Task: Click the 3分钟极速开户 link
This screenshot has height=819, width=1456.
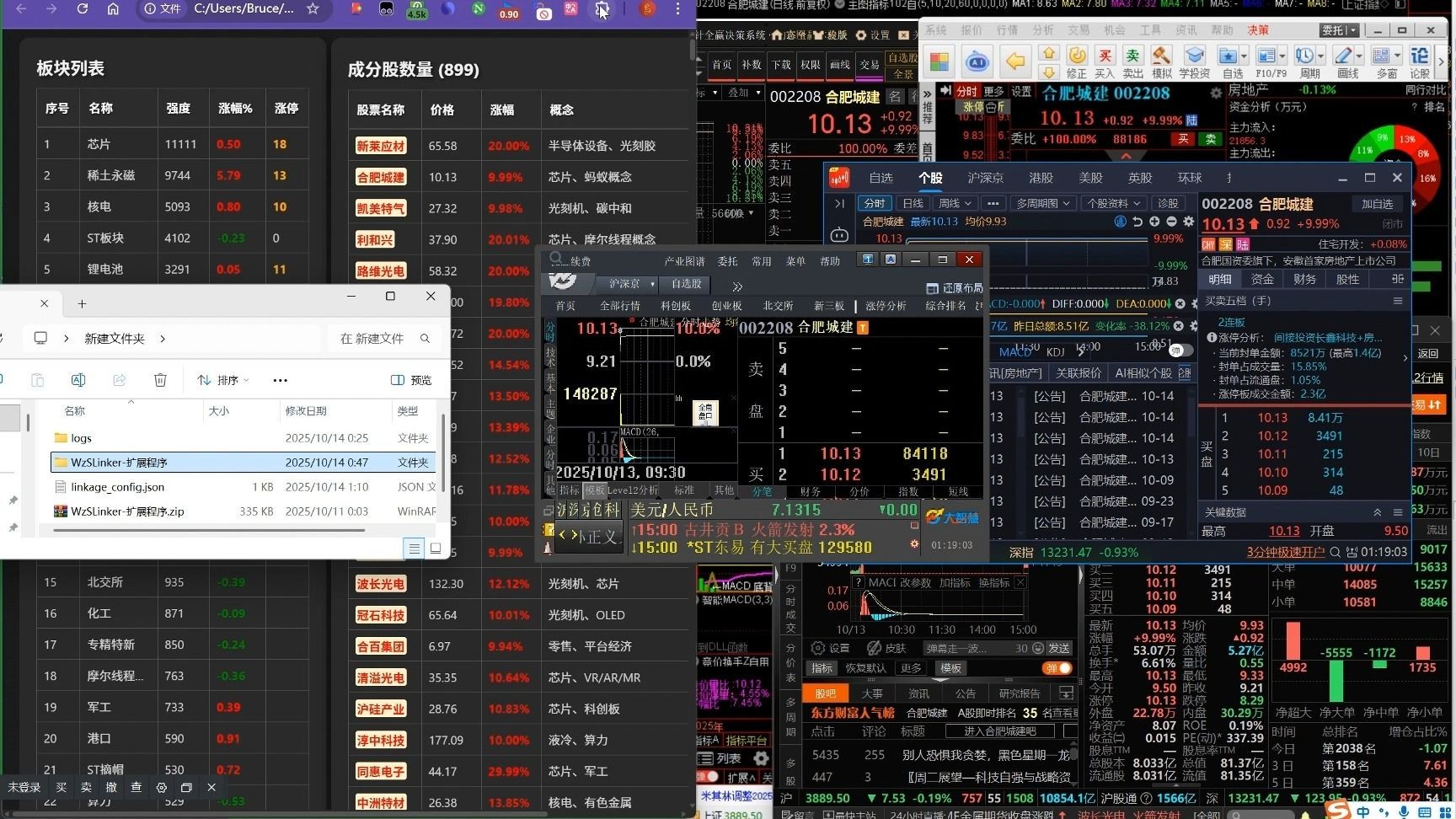Action: tap(1286, 552)
